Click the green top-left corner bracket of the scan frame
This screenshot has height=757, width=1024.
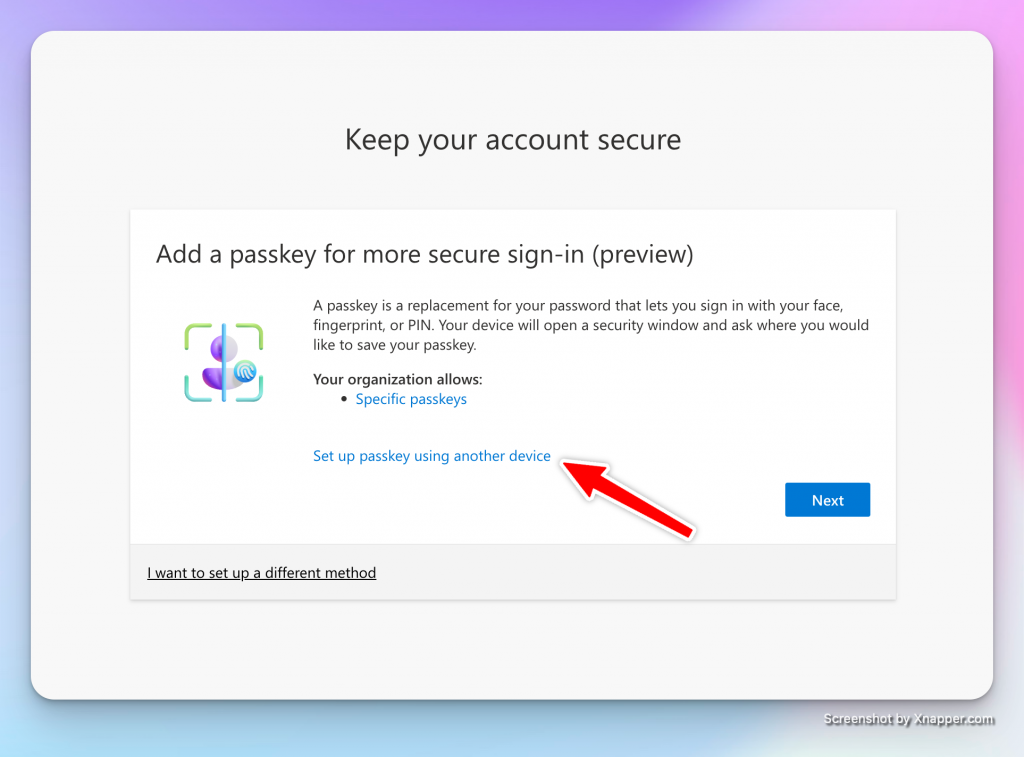192,331
